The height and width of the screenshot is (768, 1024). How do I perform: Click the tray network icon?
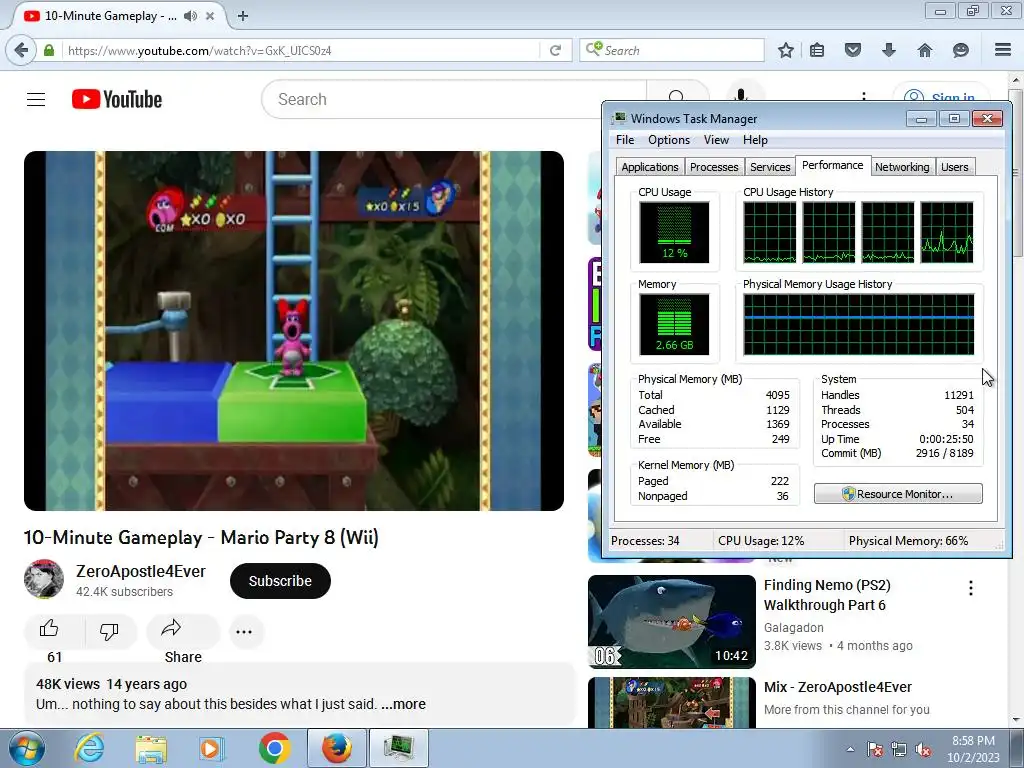click(899, 750)
